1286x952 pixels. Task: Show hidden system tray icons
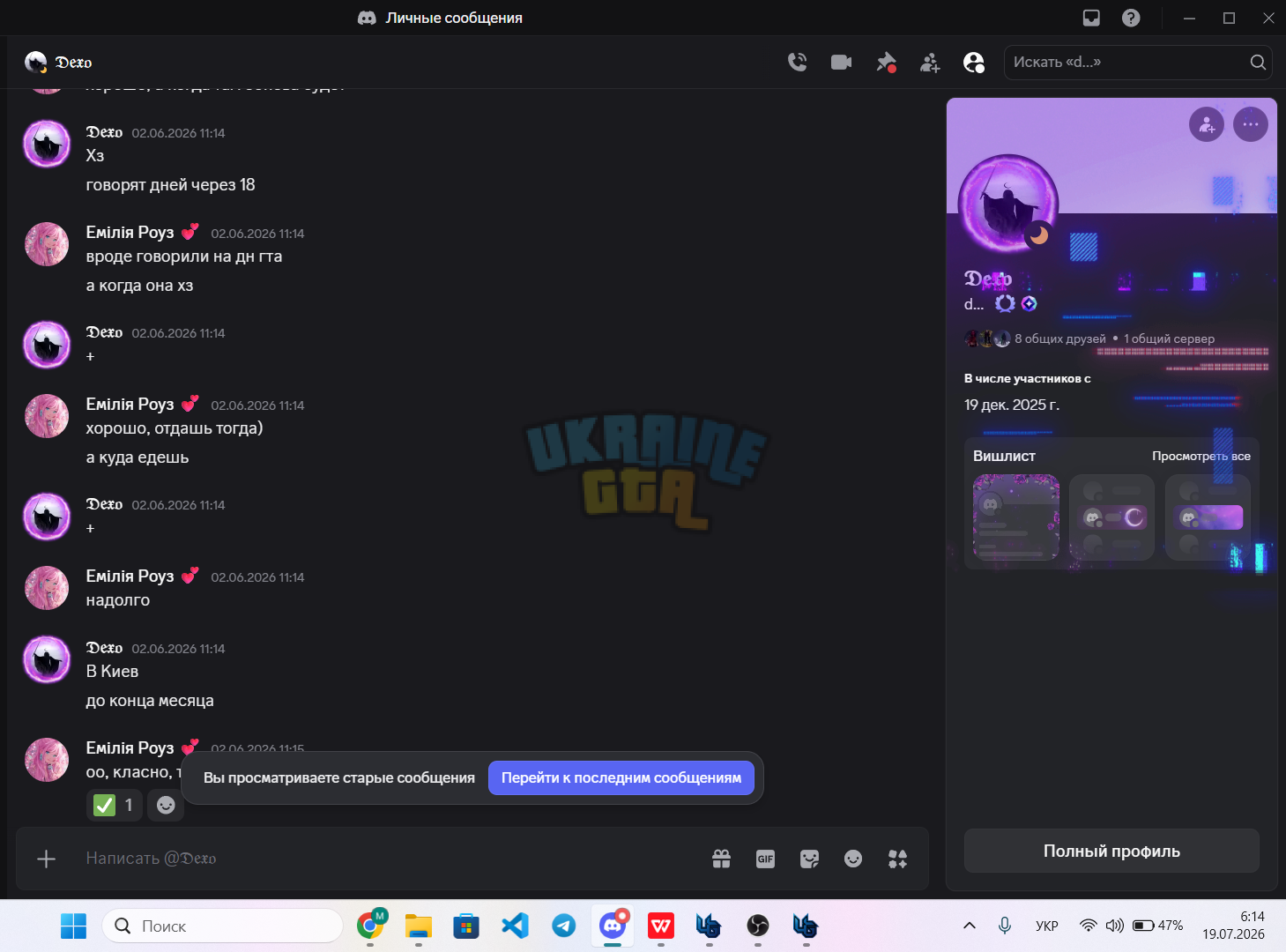(x=970, y=926)
